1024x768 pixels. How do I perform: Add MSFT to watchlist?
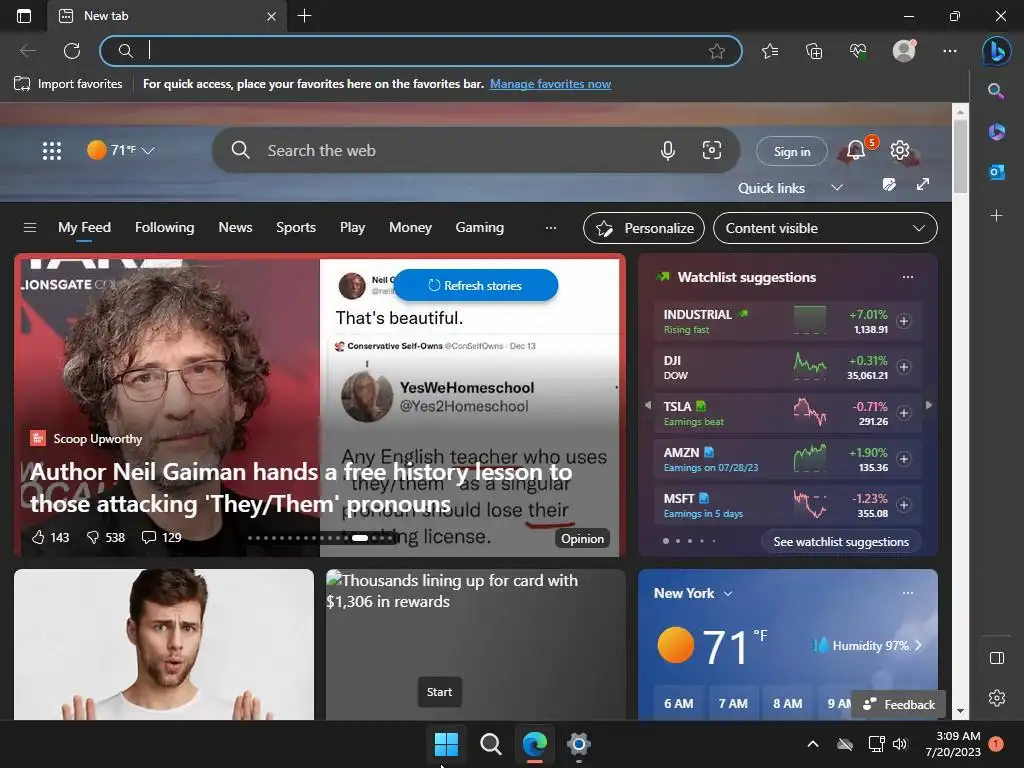904,505
